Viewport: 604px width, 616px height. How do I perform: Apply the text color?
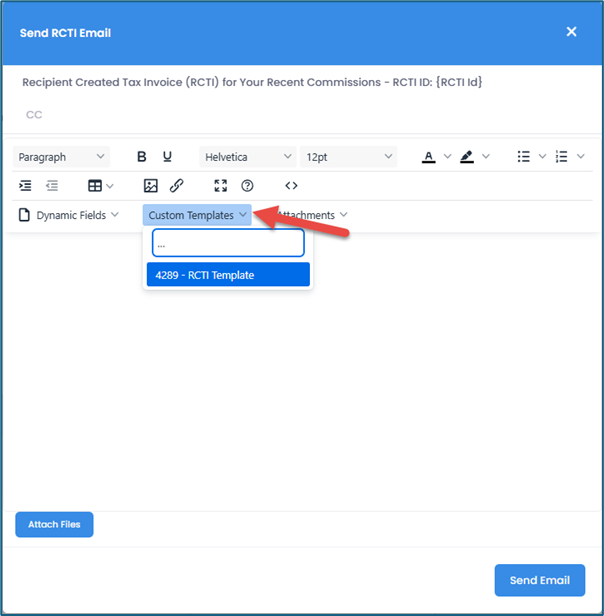428,157
